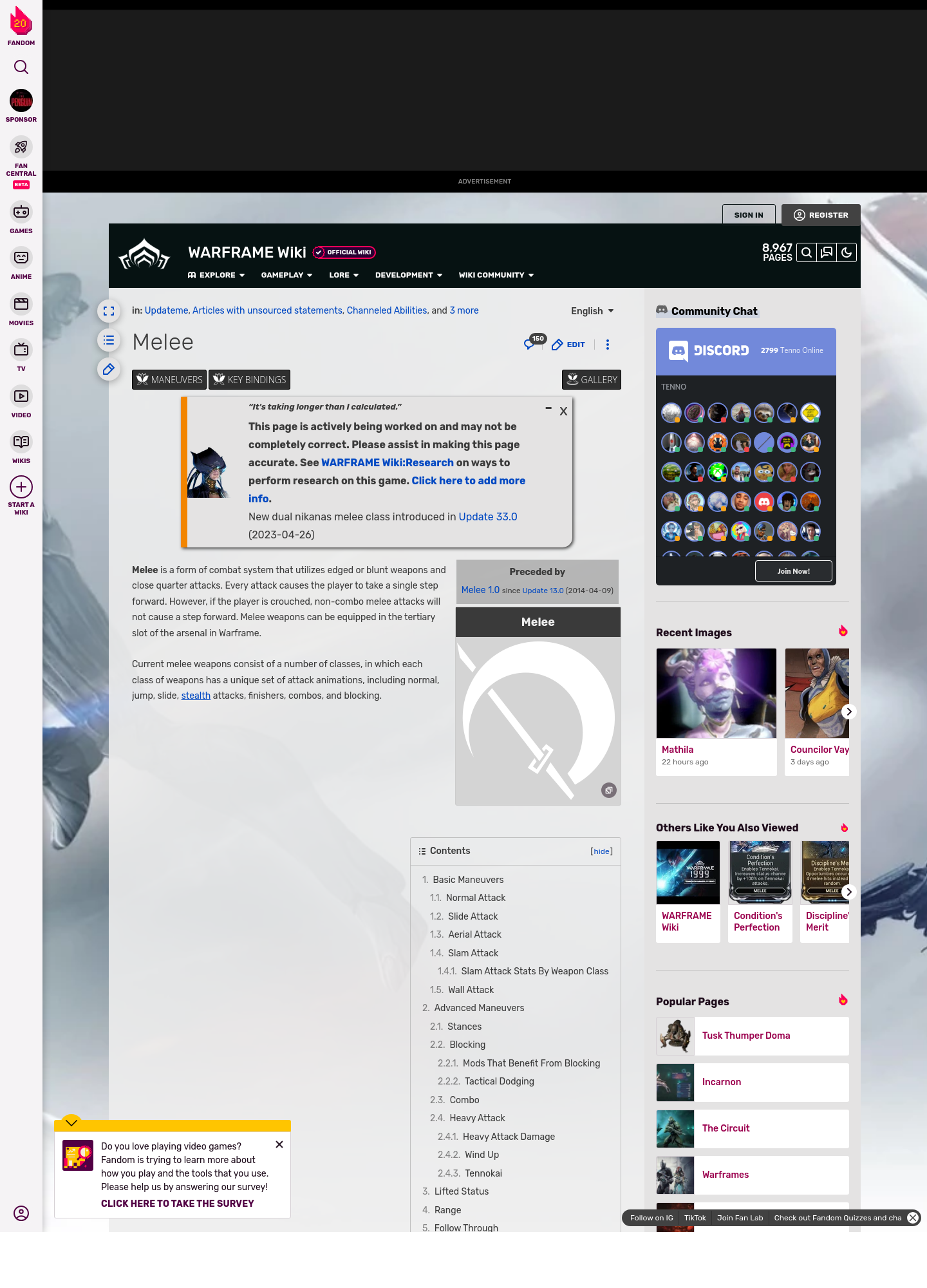This screenshot has height=1288, width=927.
Task: Open the Movies clapperboard icon
Action: 21,304
